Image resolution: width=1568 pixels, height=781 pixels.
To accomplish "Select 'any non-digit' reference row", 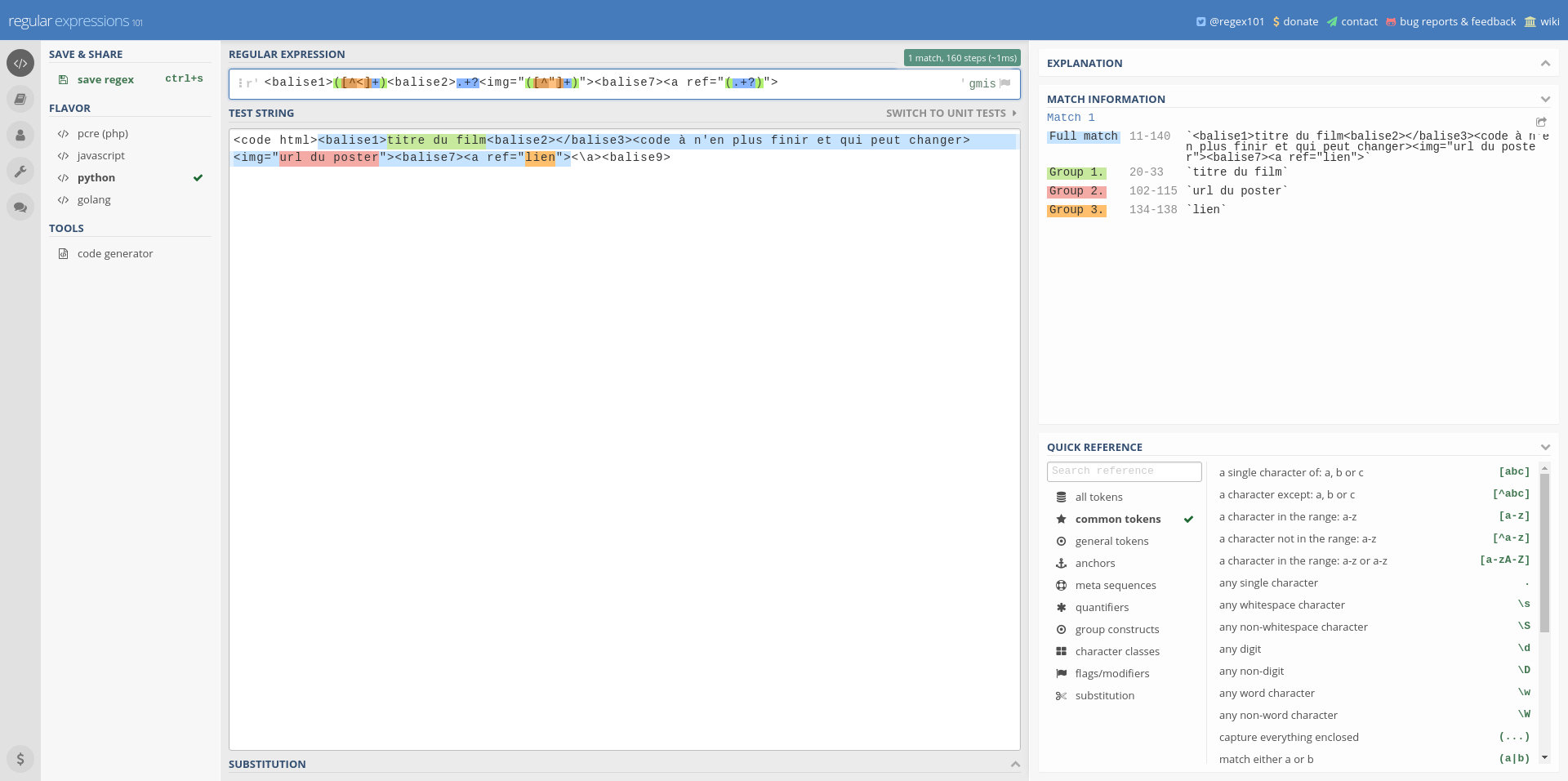I will coord(1374,671).
